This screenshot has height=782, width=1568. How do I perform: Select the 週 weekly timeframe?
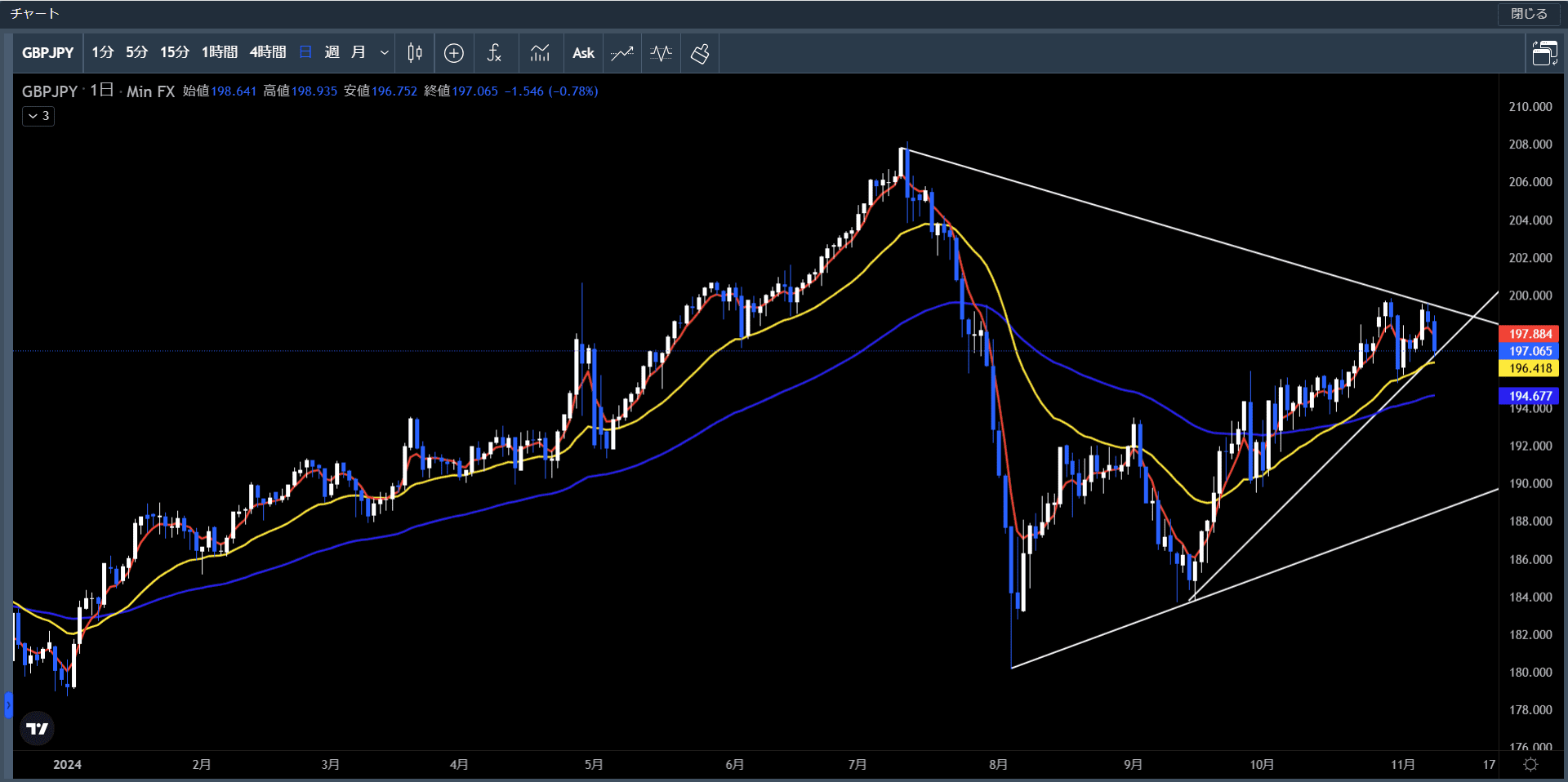332,52
